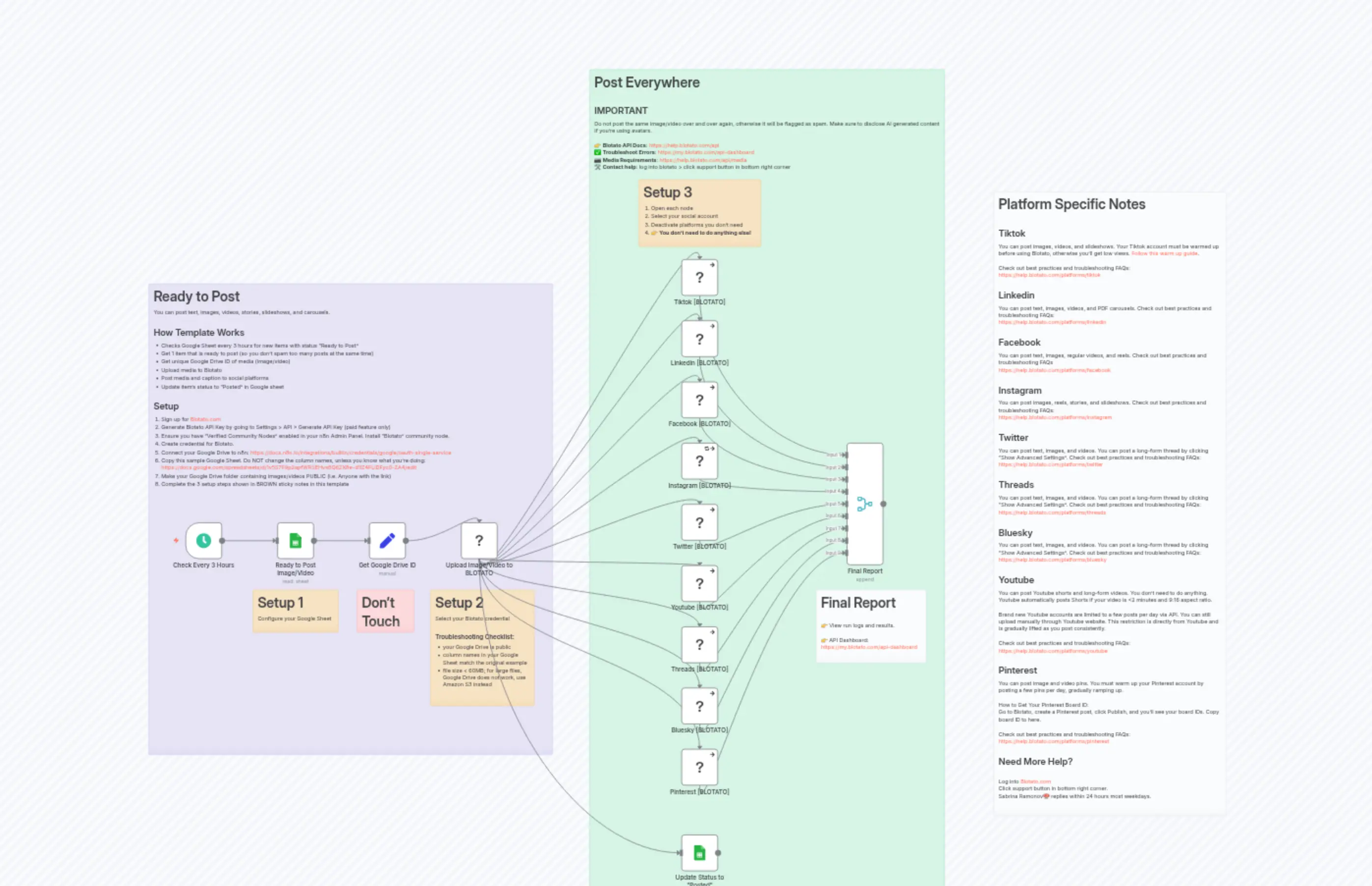
Task: Open the Twitter [BLOTATO] node
Action: pyautogui.click(x=699, y=522)
